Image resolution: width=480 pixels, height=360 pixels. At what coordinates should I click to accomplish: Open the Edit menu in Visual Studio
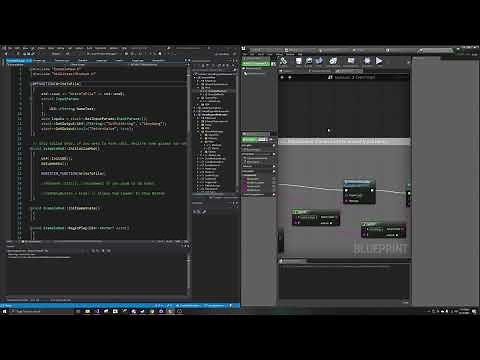tap(17, 48)
